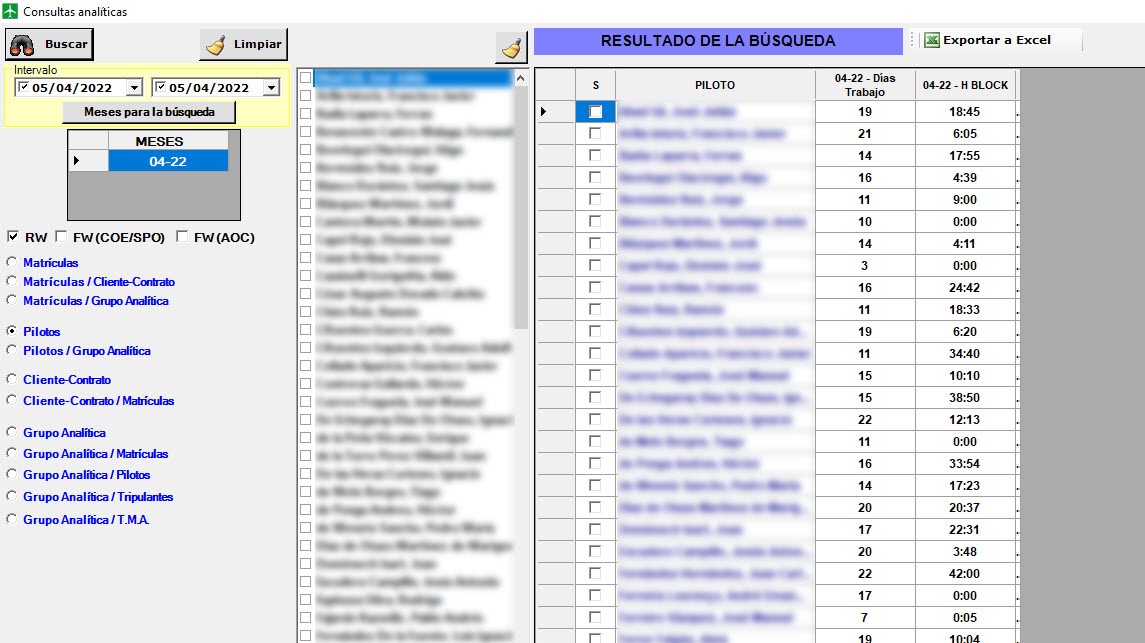1145x643 pixels.
Task: Open the start date dropdown calendar
Action: coord(135,88)
